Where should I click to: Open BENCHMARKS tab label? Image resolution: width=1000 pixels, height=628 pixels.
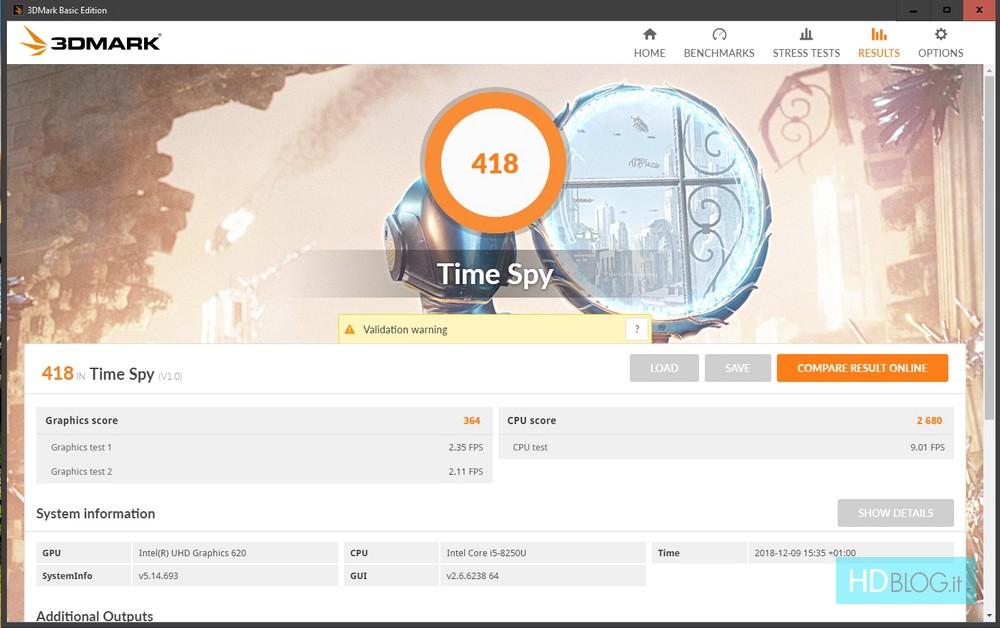719,53
